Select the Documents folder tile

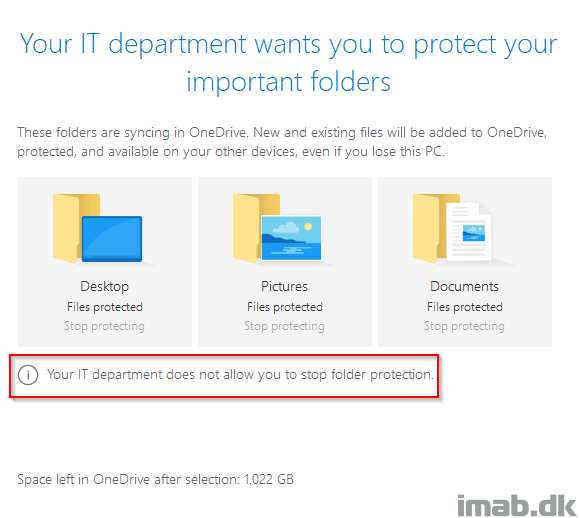coord(465,262)
